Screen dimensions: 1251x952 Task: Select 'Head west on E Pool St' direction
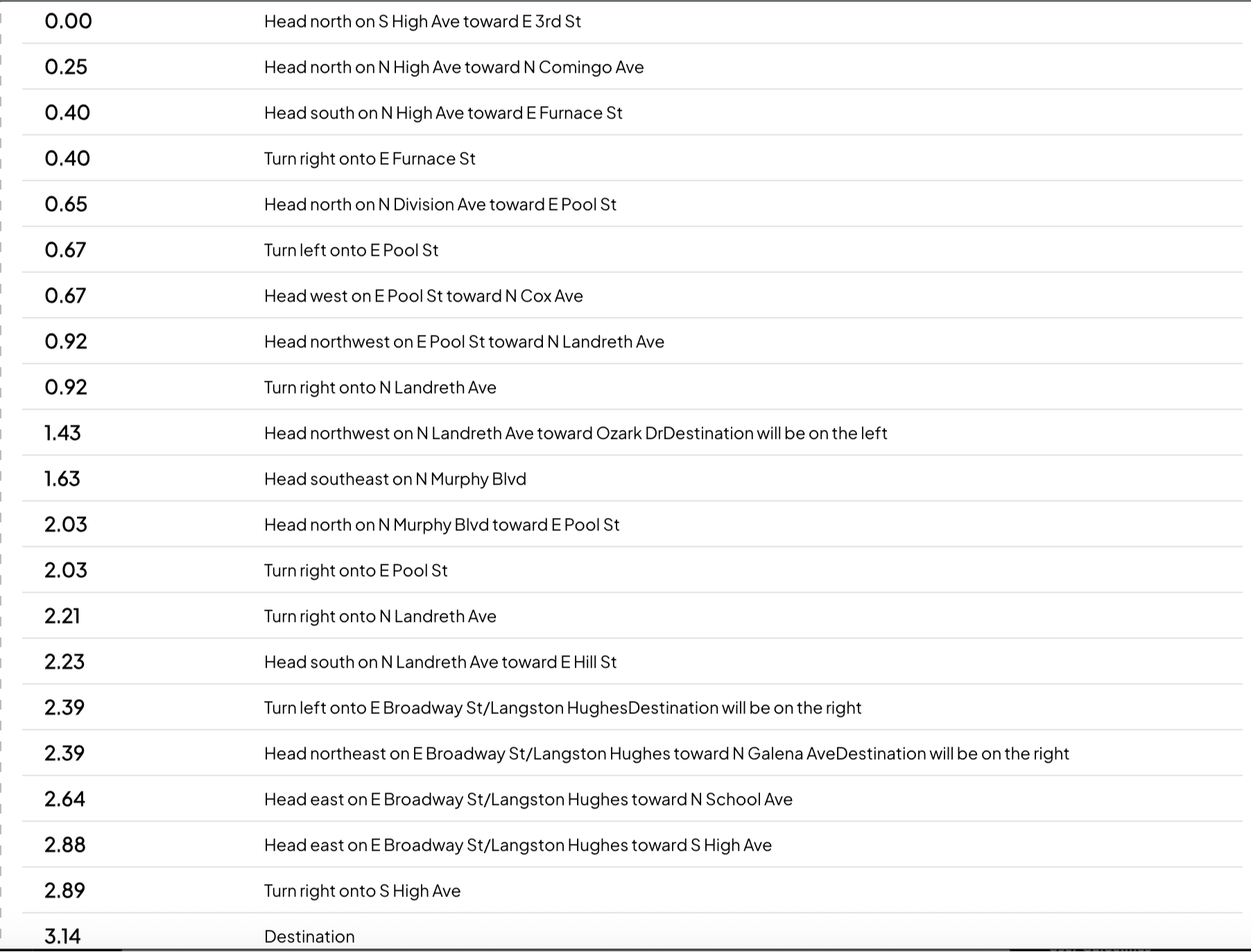click(632, 295)
